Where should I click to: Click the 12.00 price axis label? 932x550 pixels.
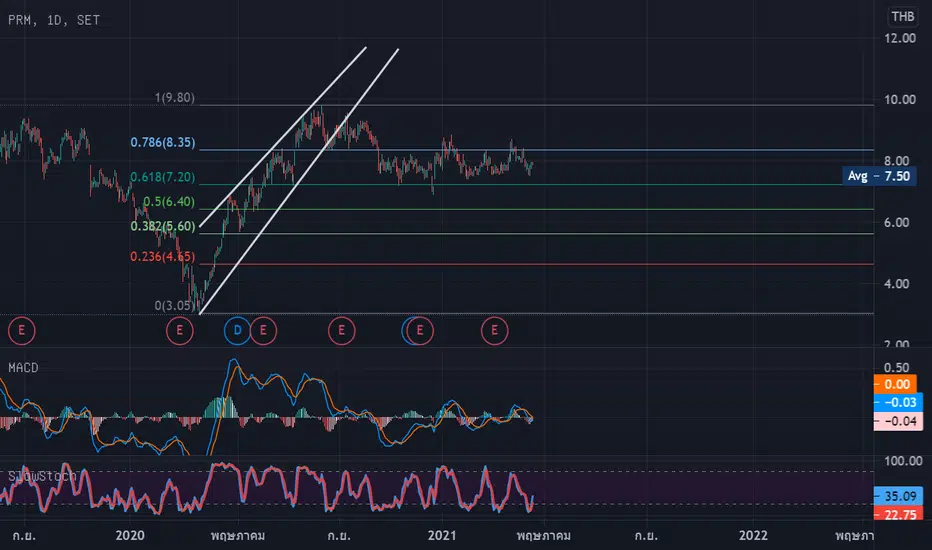(900, 38)
